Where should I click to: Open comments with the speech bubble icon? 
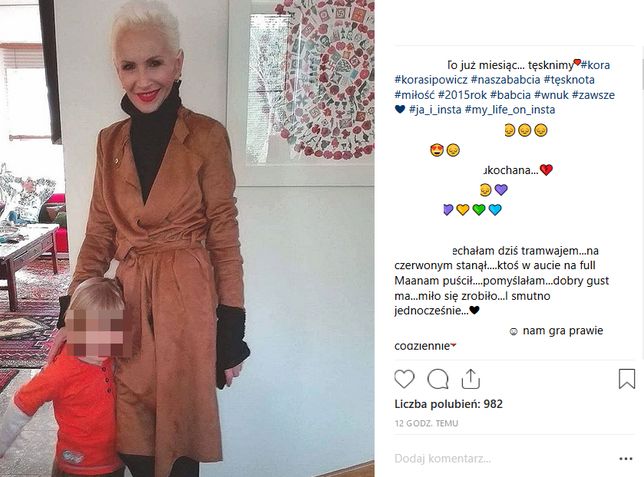point(438,379)
